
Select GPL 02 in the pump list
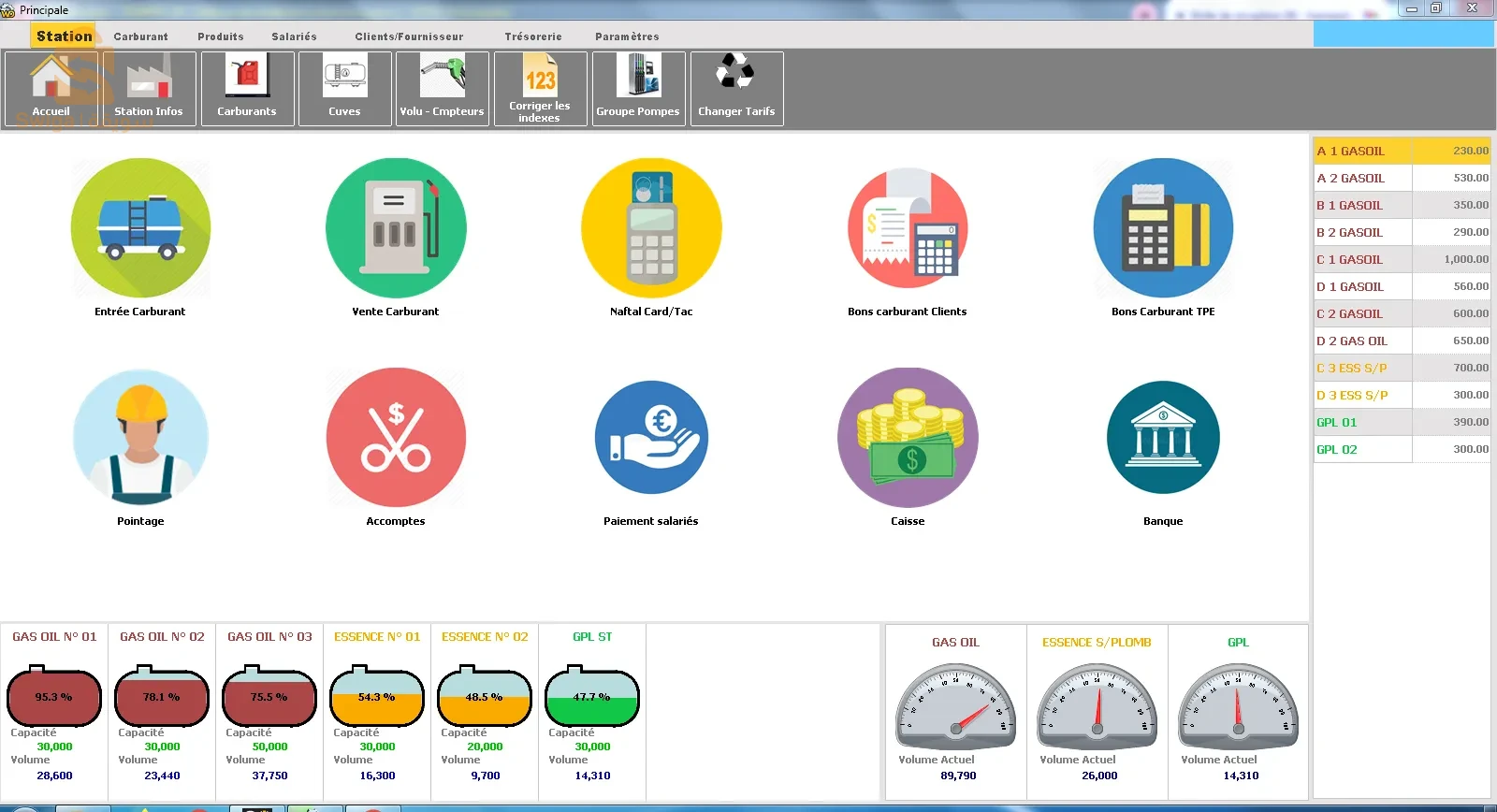(x=1401, y=449)
